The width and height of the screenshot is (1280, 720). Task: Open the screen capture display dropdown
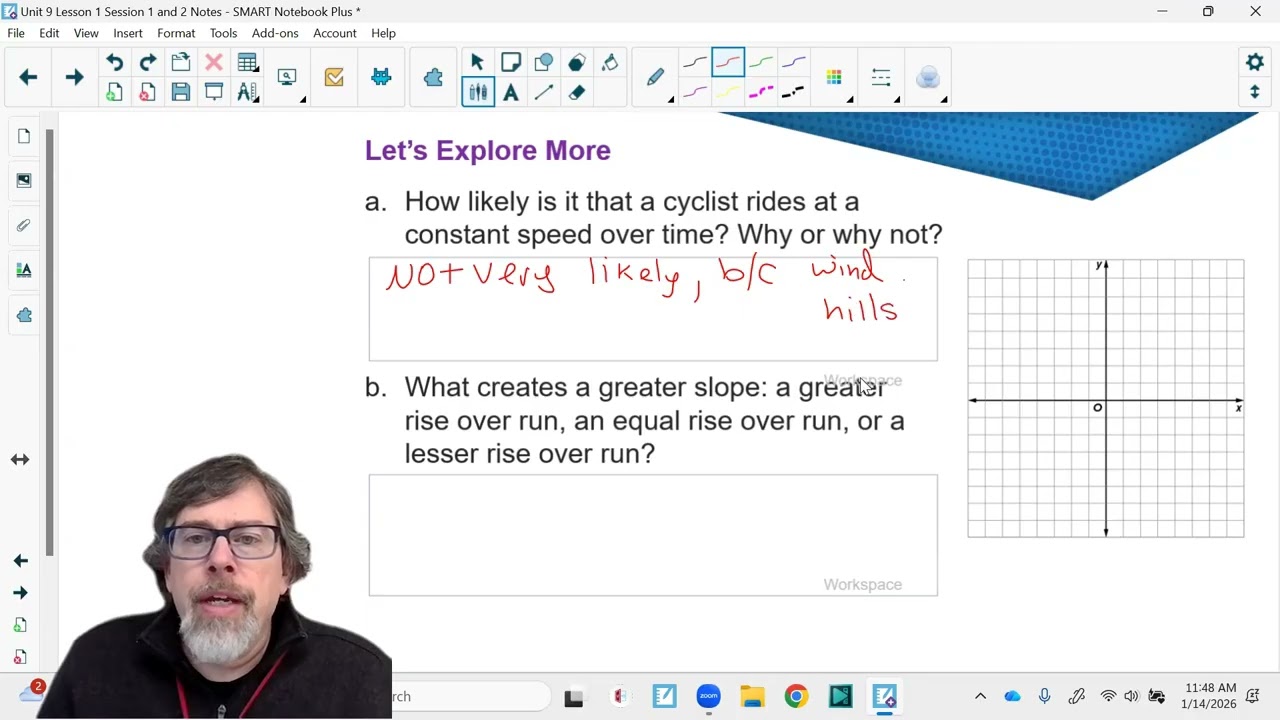pos(288,78)
